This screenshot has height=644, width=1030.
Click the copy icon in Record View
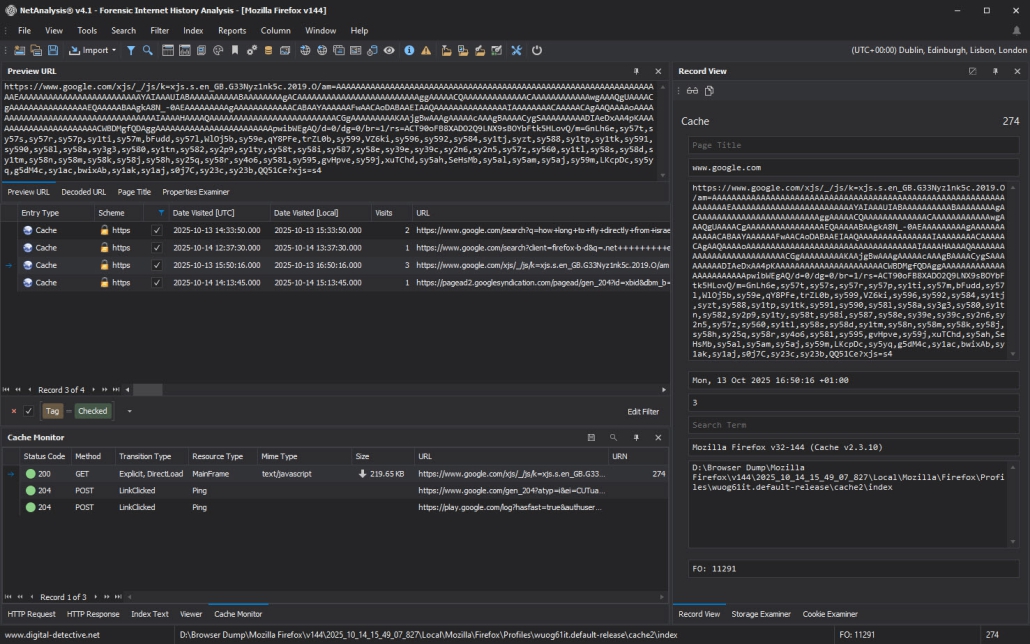click(x=709, y=91)
